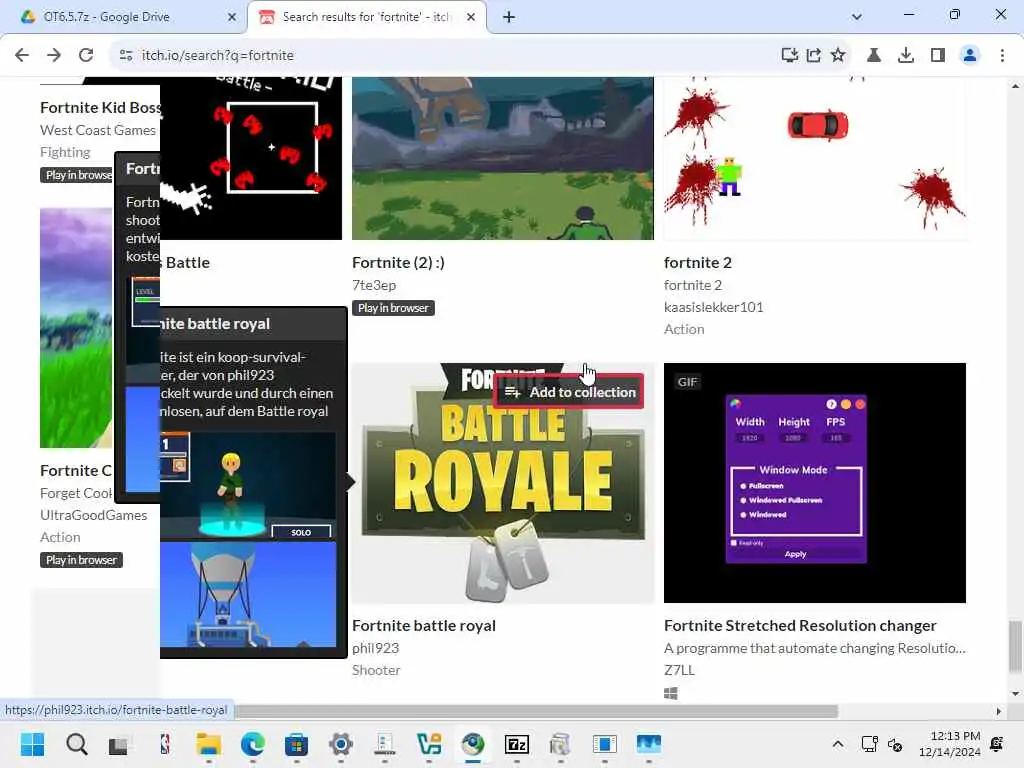The image size is (1024, 768).
Task: Open site information icon in address bar
Action: coord(126,56)
